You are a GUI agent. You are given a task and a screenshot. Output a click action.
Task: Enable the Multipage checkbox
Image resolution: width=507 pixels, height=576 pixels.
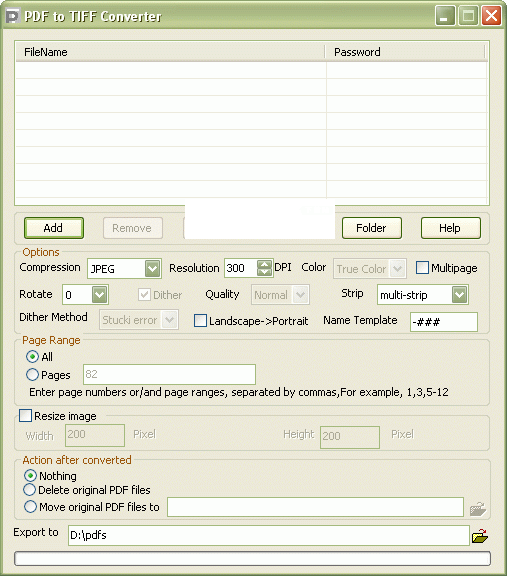[x=422, y=267]
